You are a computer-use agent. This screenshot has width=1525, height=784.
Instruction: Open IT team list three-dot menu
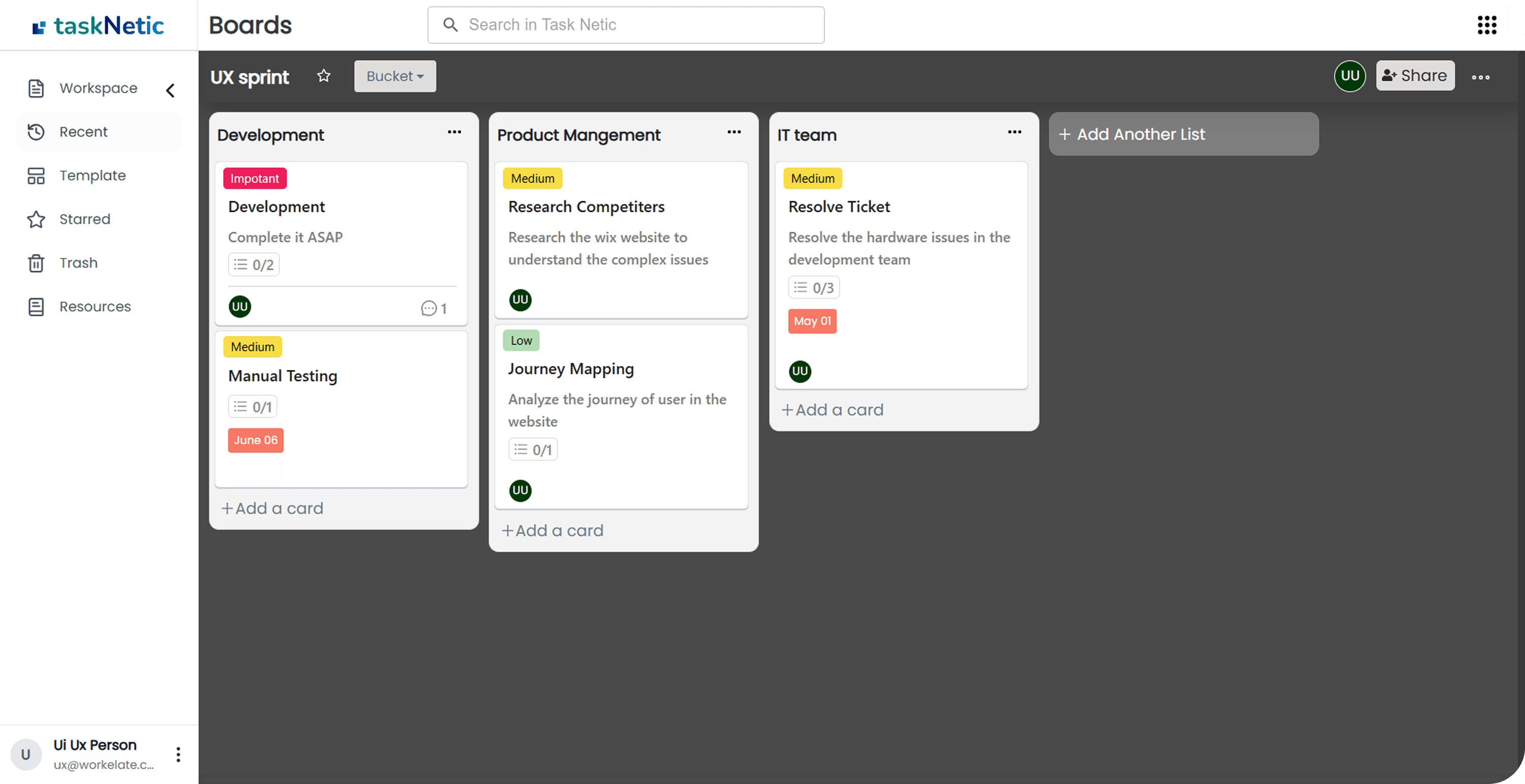point(1014,133)
